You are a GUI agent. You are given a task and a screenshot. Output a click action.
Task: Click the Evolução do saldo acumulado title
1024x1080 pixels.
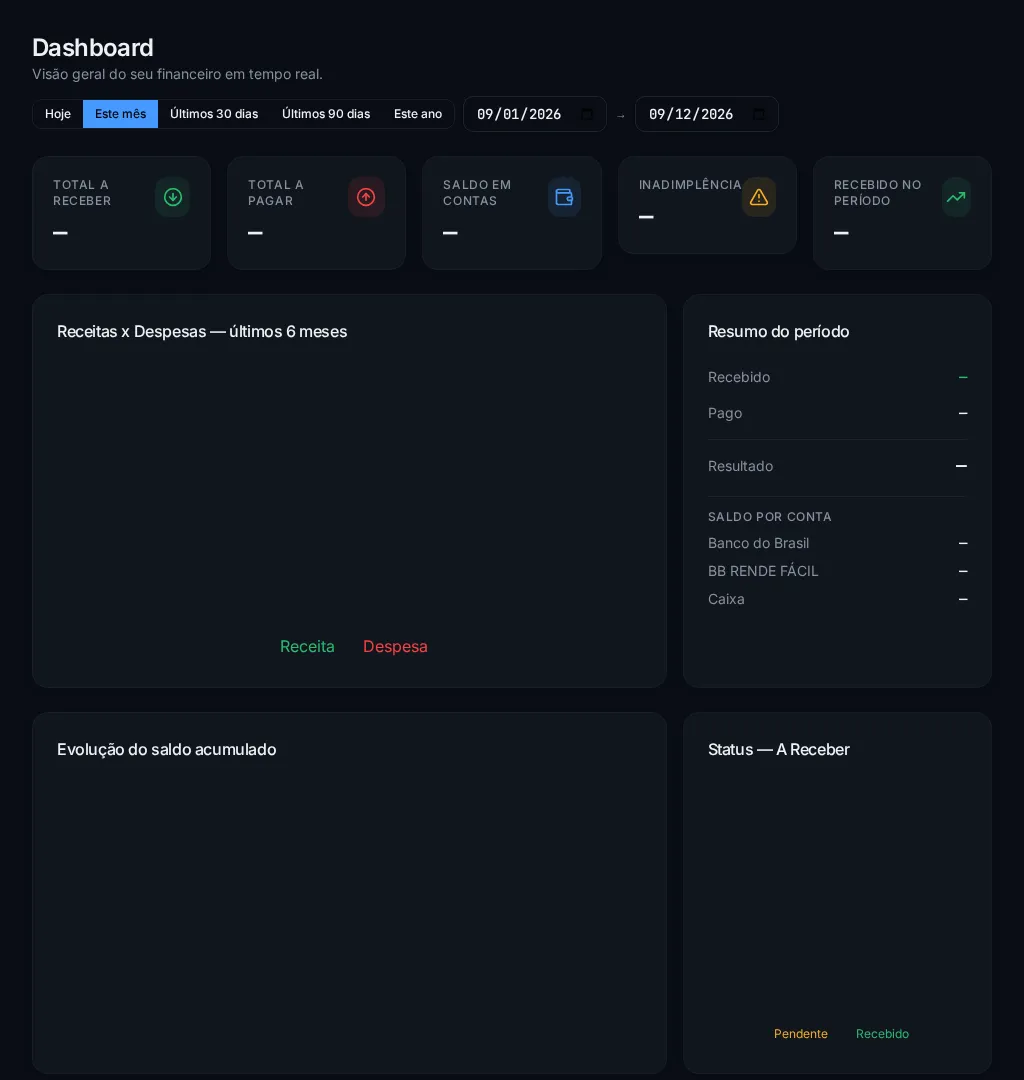click(167, 749)
